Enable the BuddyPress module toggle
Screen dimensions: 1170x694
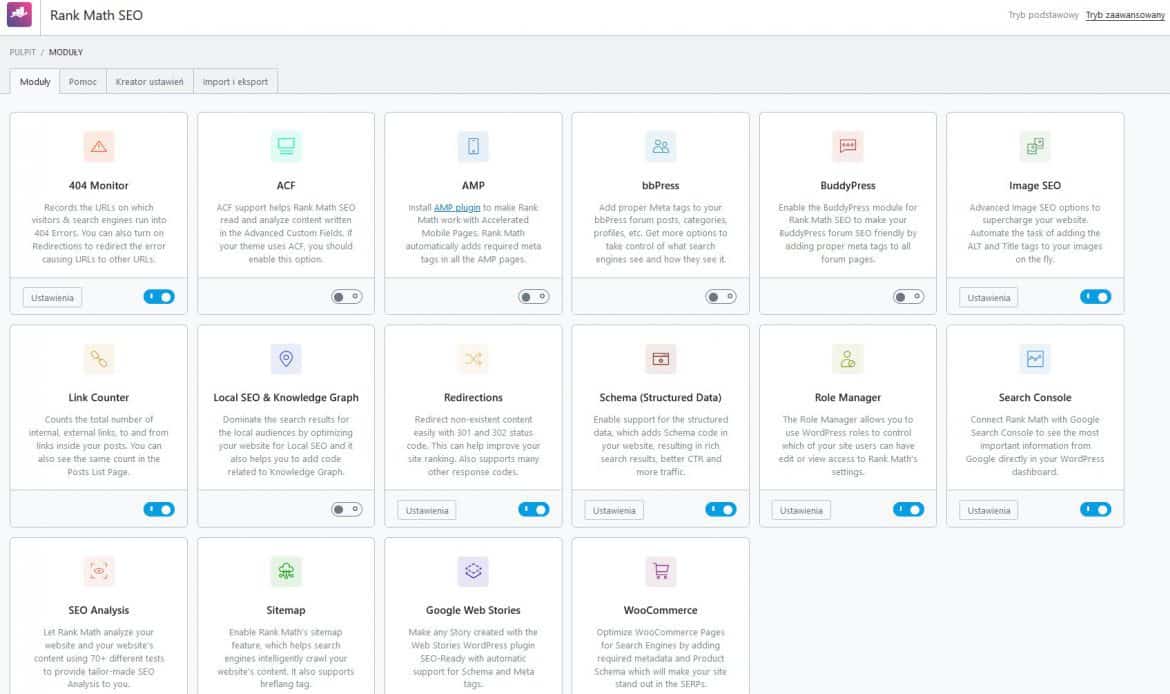coord(908,297)
